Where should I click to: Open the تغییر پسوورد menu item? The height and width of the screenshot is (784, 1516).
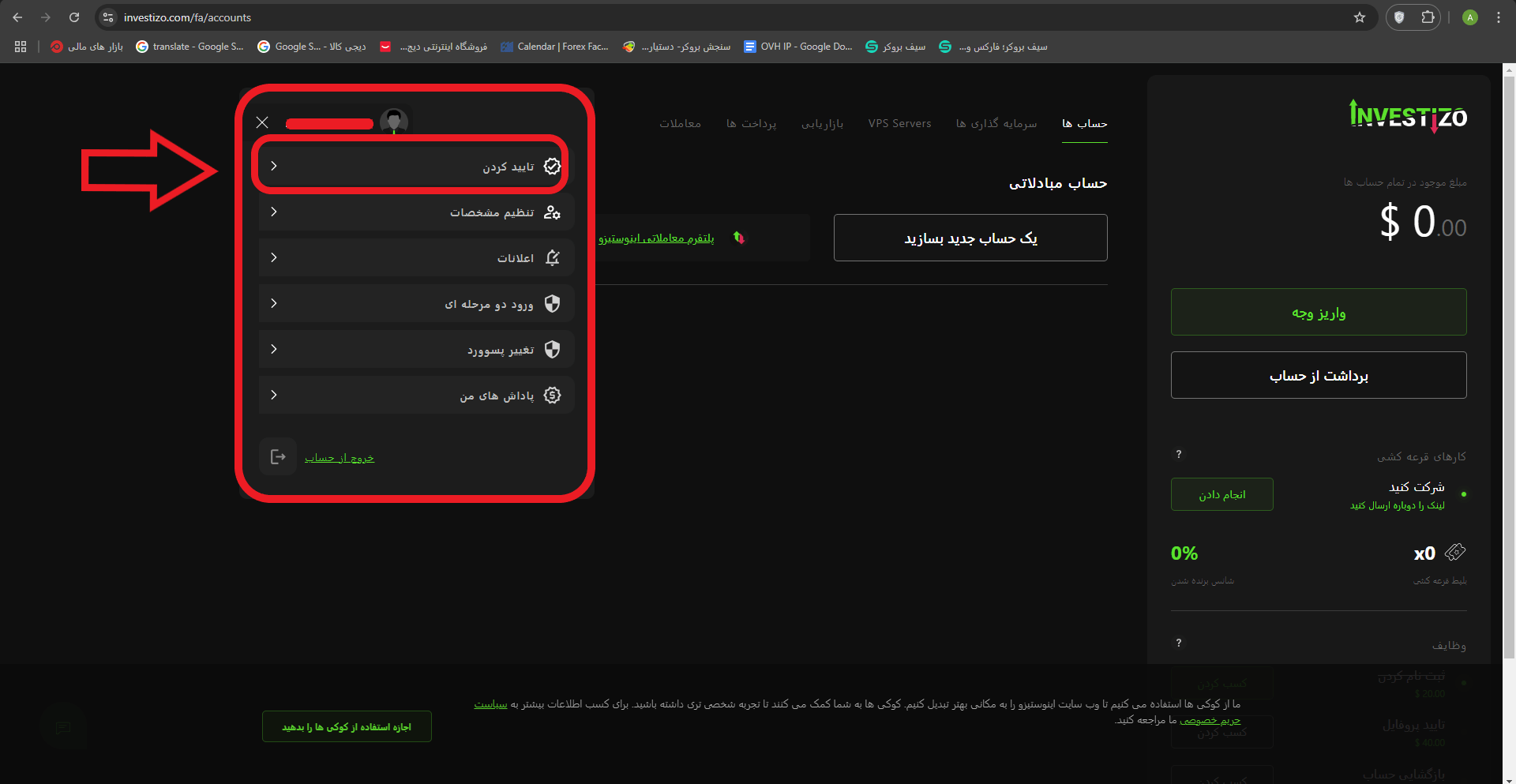[x=415, y=349]
